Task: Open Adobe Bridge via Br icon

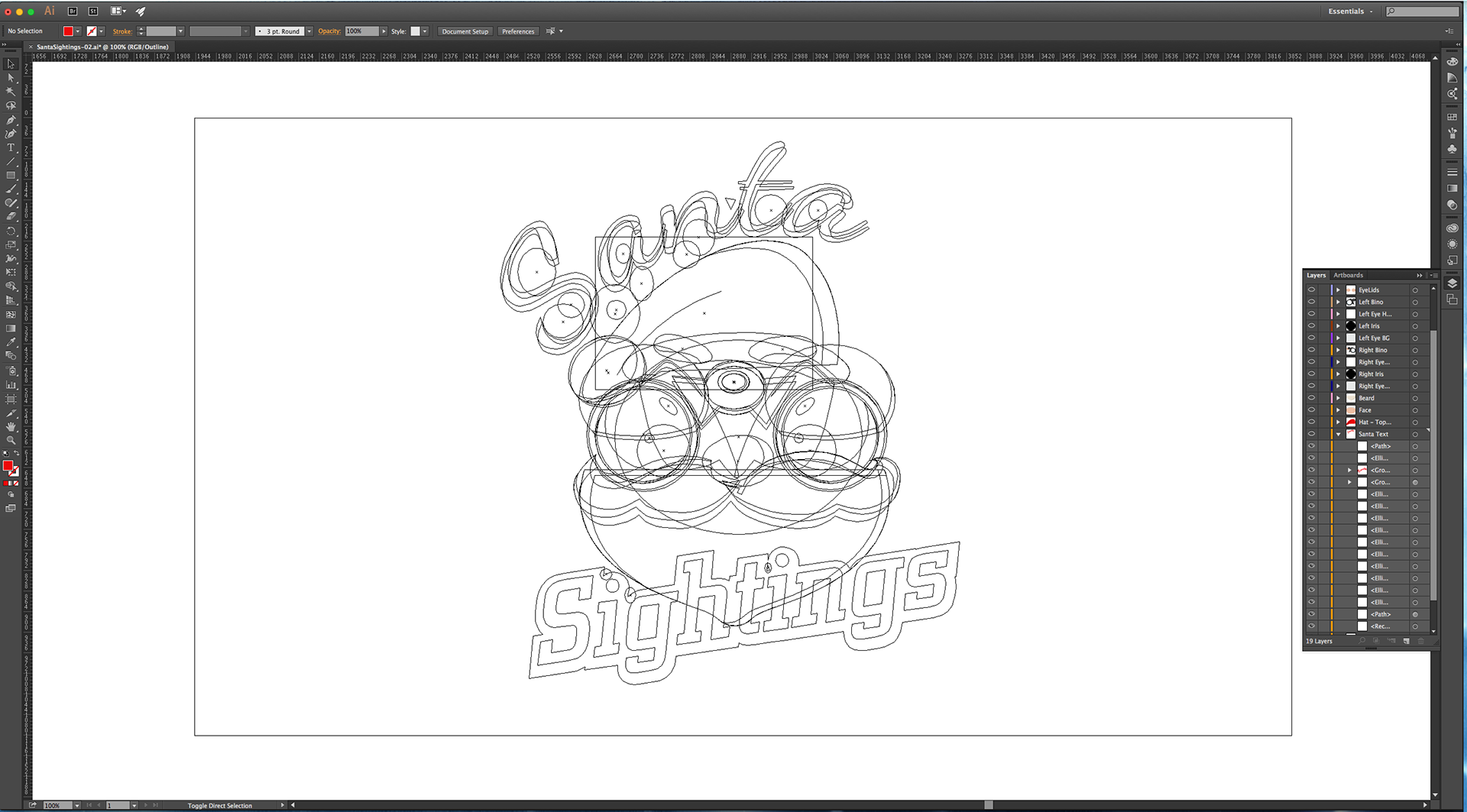Action: (x=73, y=11)
